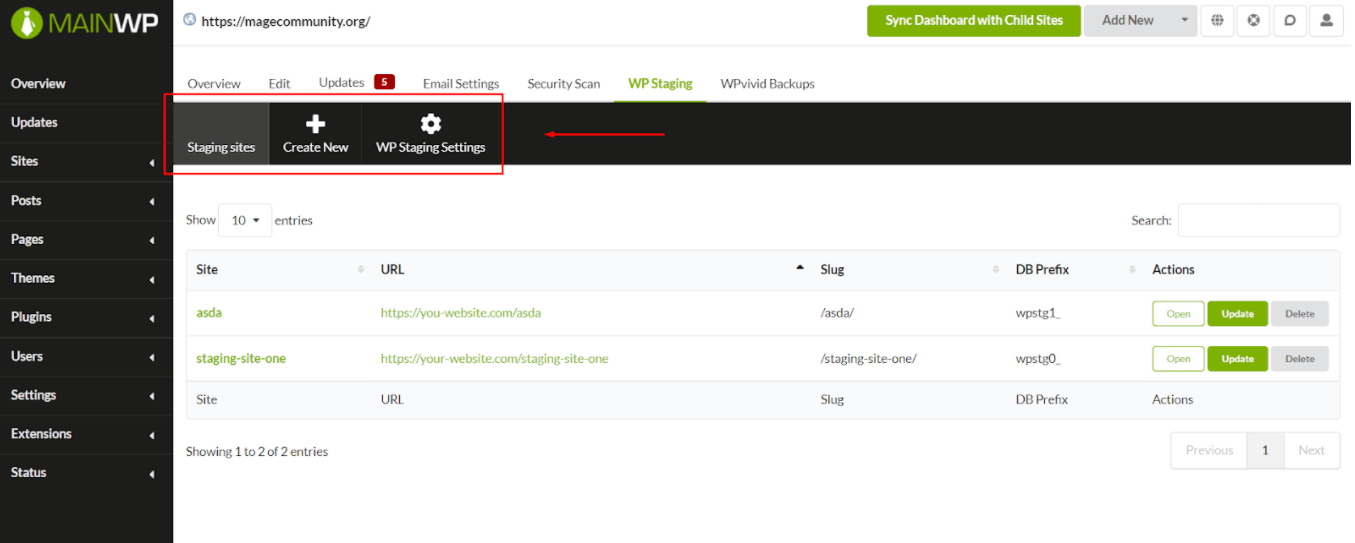The image size is (1355, 543).
Task: Click the globe icon beside the site URL
Action: pos(190,19)
